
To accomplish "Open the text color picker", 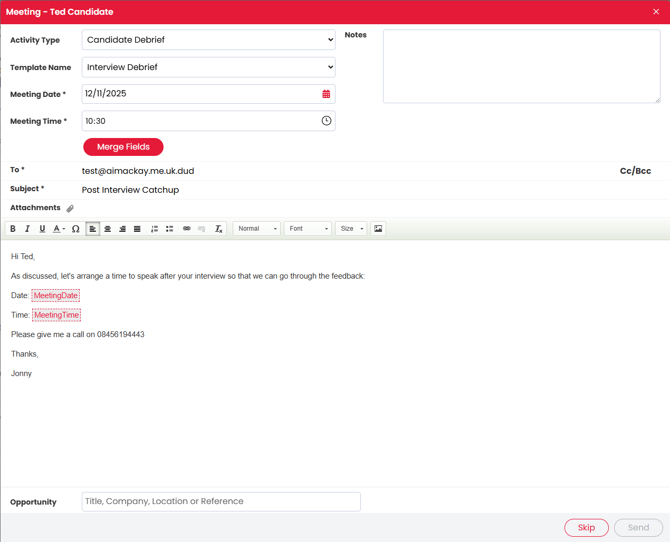I will (x=59, y=229).
